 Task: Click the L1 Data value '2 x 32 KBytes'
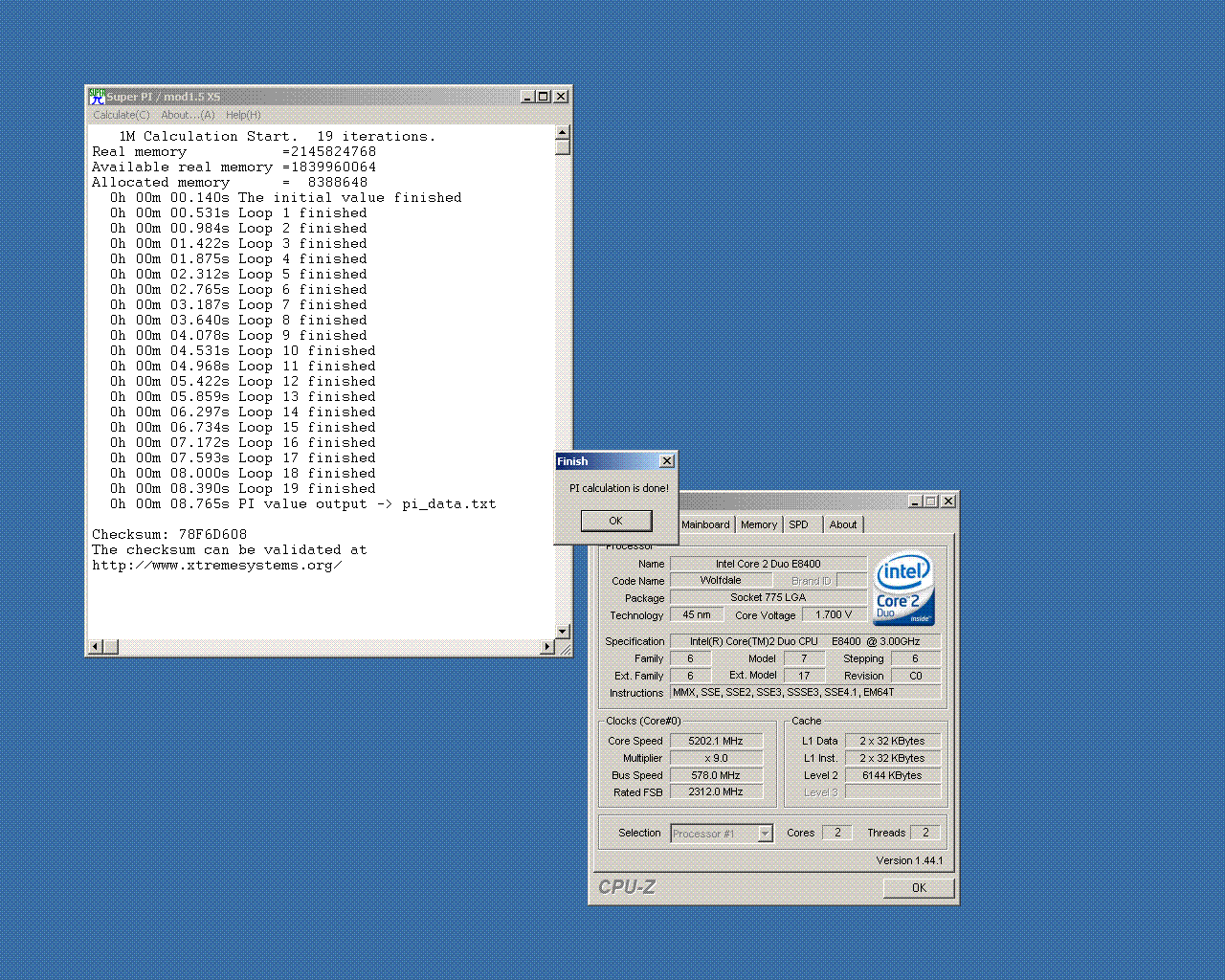pyautogui.click(x=892, y=741)
